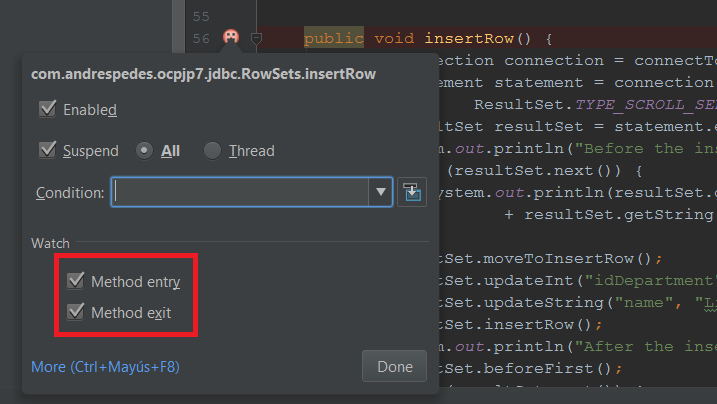
Task: Open the Condition history dropdown arrow
Action: point(380,192)
